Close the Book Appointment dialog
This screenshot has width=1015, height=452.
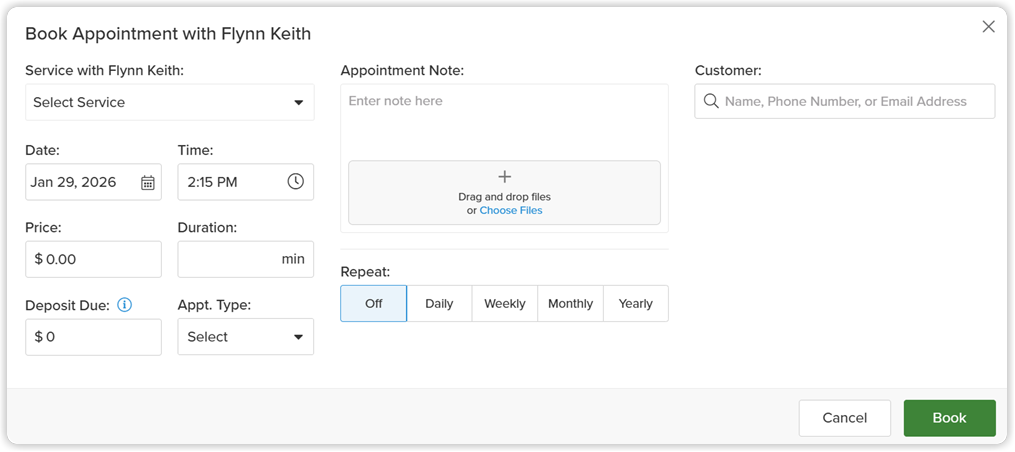pyautogui.click(x=988, y=27)
